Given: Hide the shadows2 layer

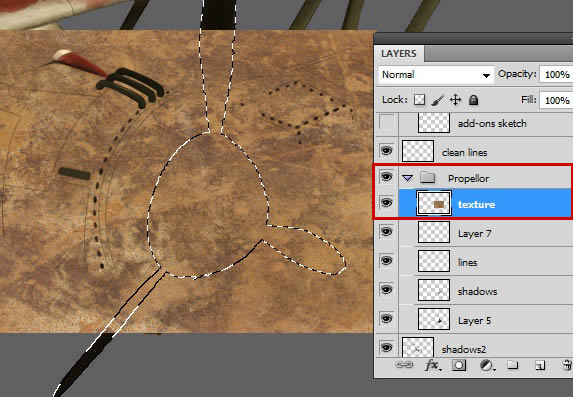Looking at the screenshot, I should (386, 347).
